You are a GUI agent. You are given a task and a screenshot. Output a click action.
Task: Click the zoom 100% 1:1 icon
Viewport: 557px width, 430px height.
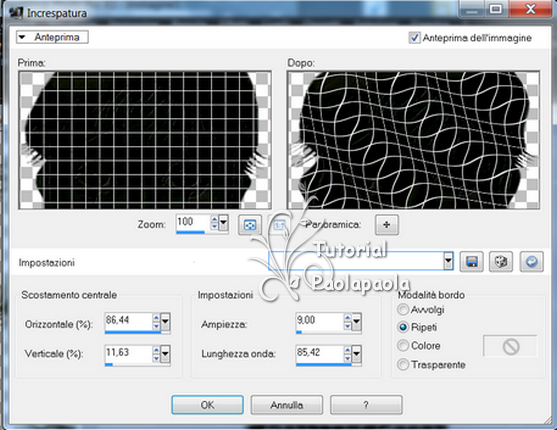tap(279, 225)
